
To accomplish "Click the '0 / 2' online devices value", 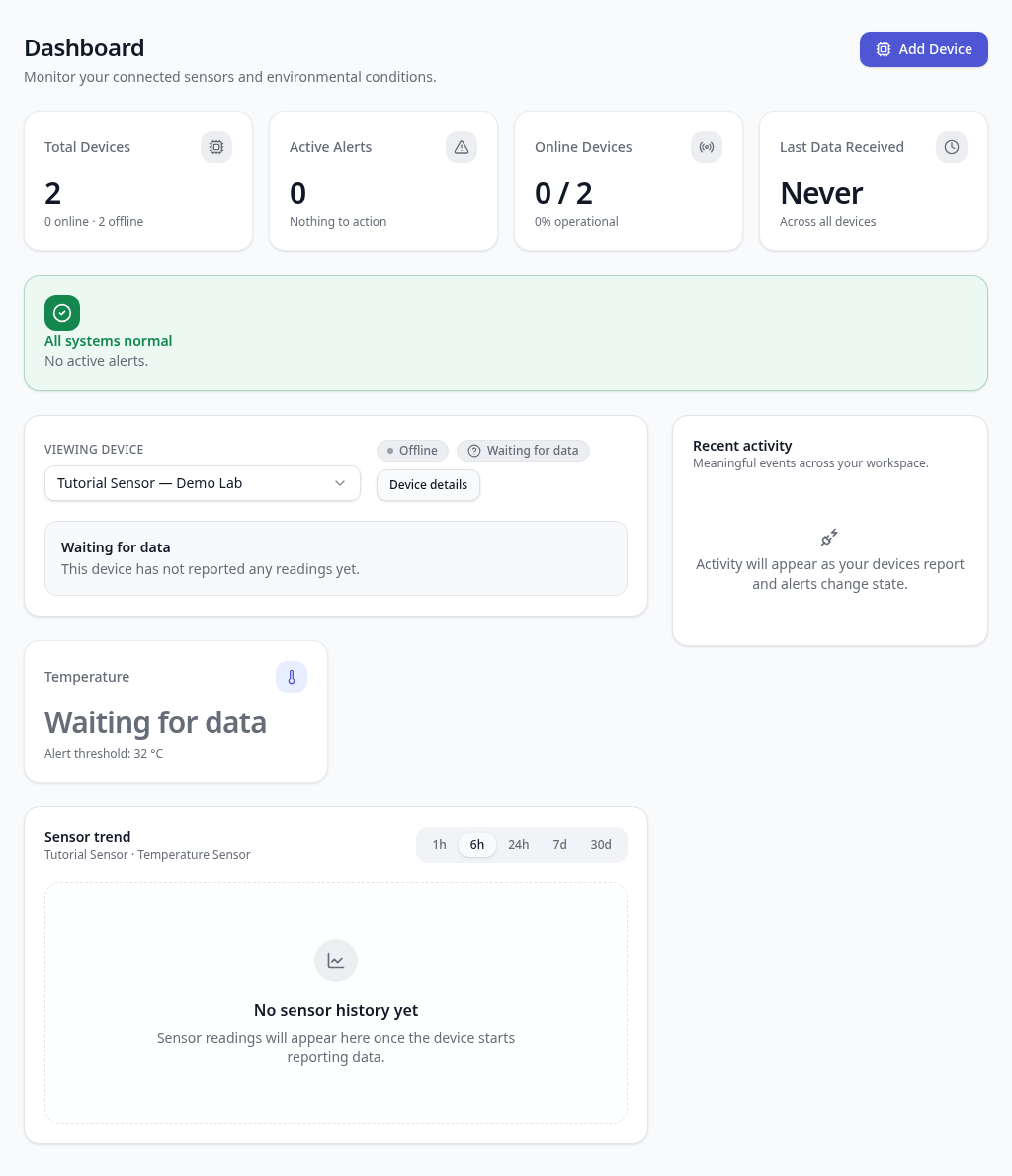I will (x=563, y=194).
